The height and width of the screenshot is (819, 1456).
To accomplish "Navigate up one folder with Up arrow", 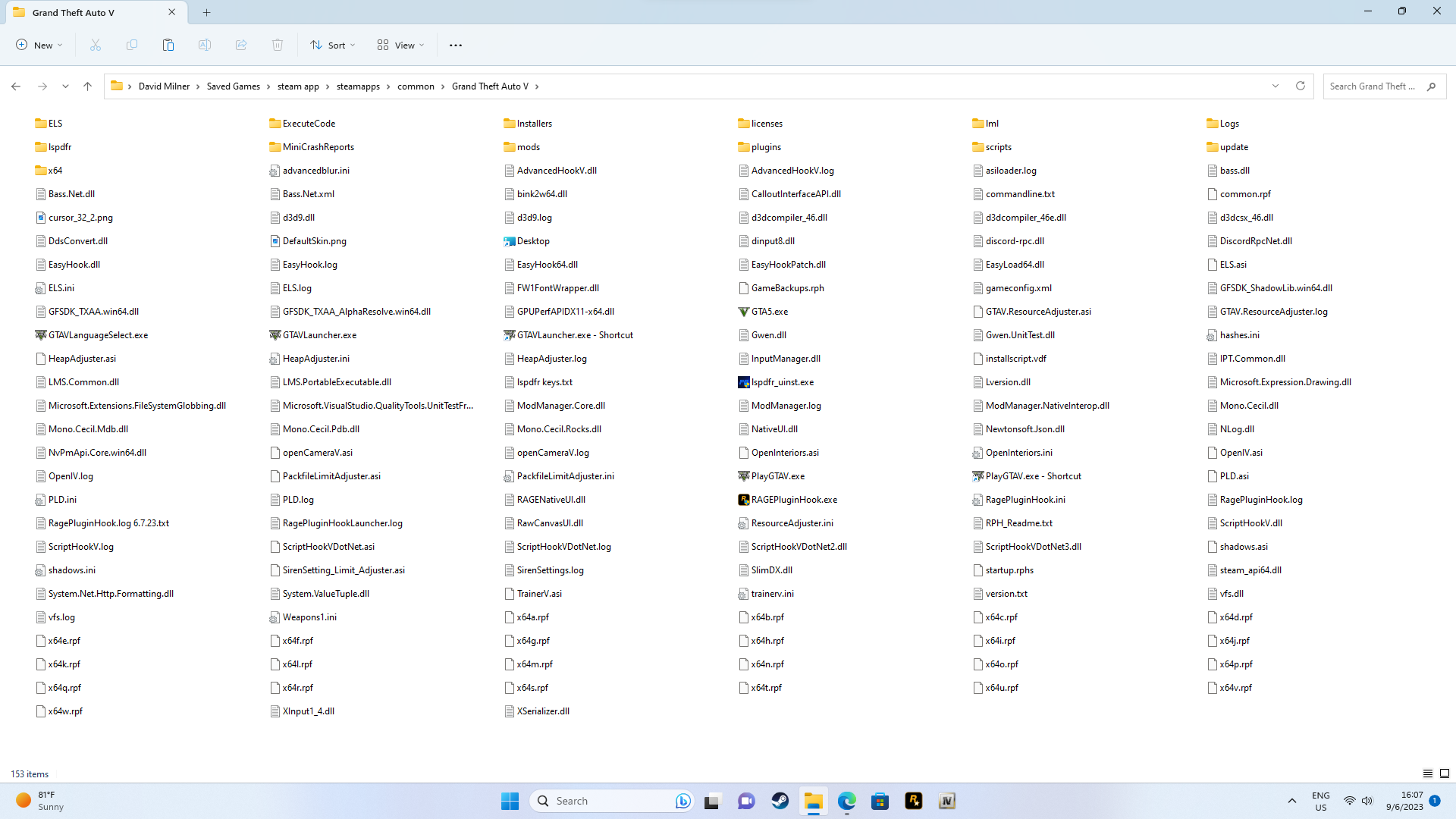I will 88,86.
